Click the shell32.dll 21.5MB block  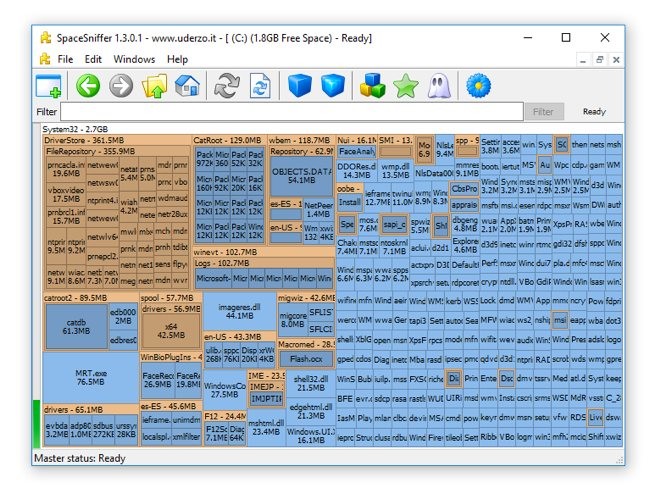[310, 383]
